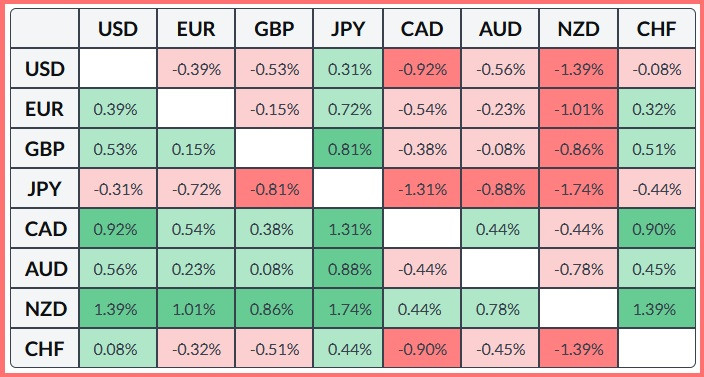The height and width of the screenshot is (377, 704).
Task: Select the AUD row header
Action: tap(45, 269)
